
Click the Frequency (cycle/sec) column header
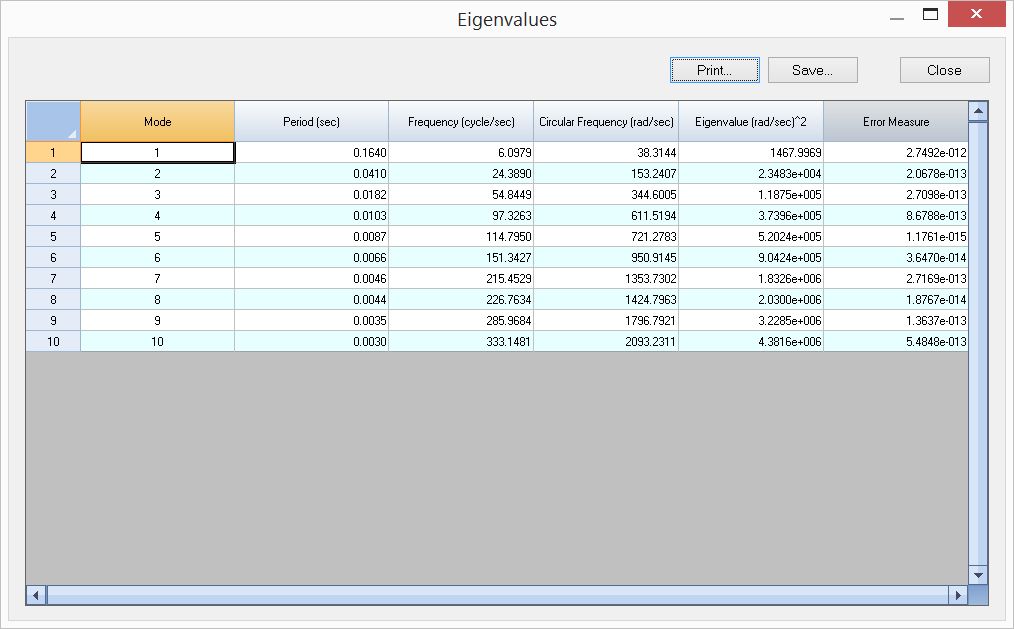pos(460,120)
